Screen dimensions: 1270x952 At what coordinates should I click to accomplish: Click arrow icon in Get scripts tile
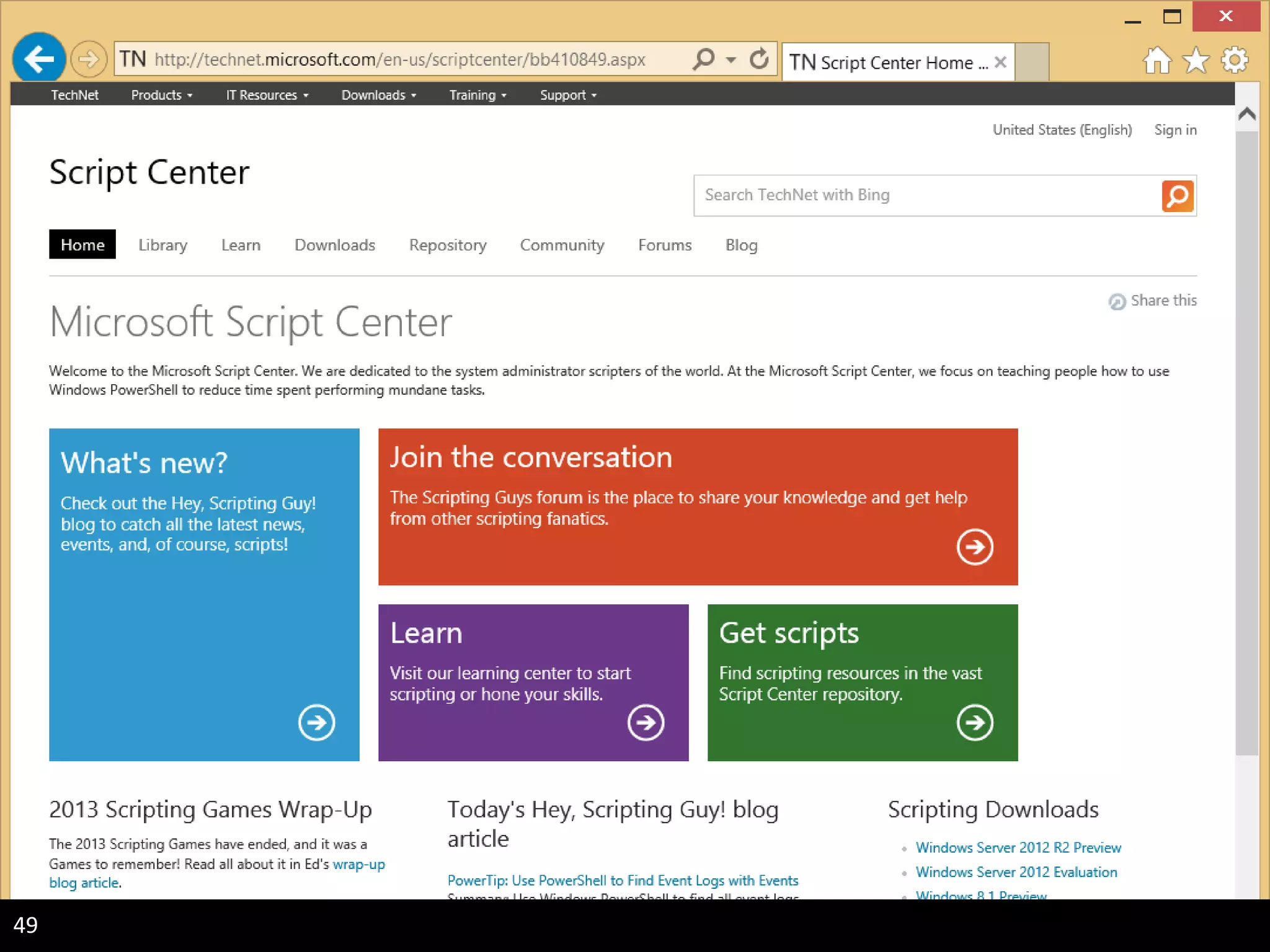coord(974,722)
